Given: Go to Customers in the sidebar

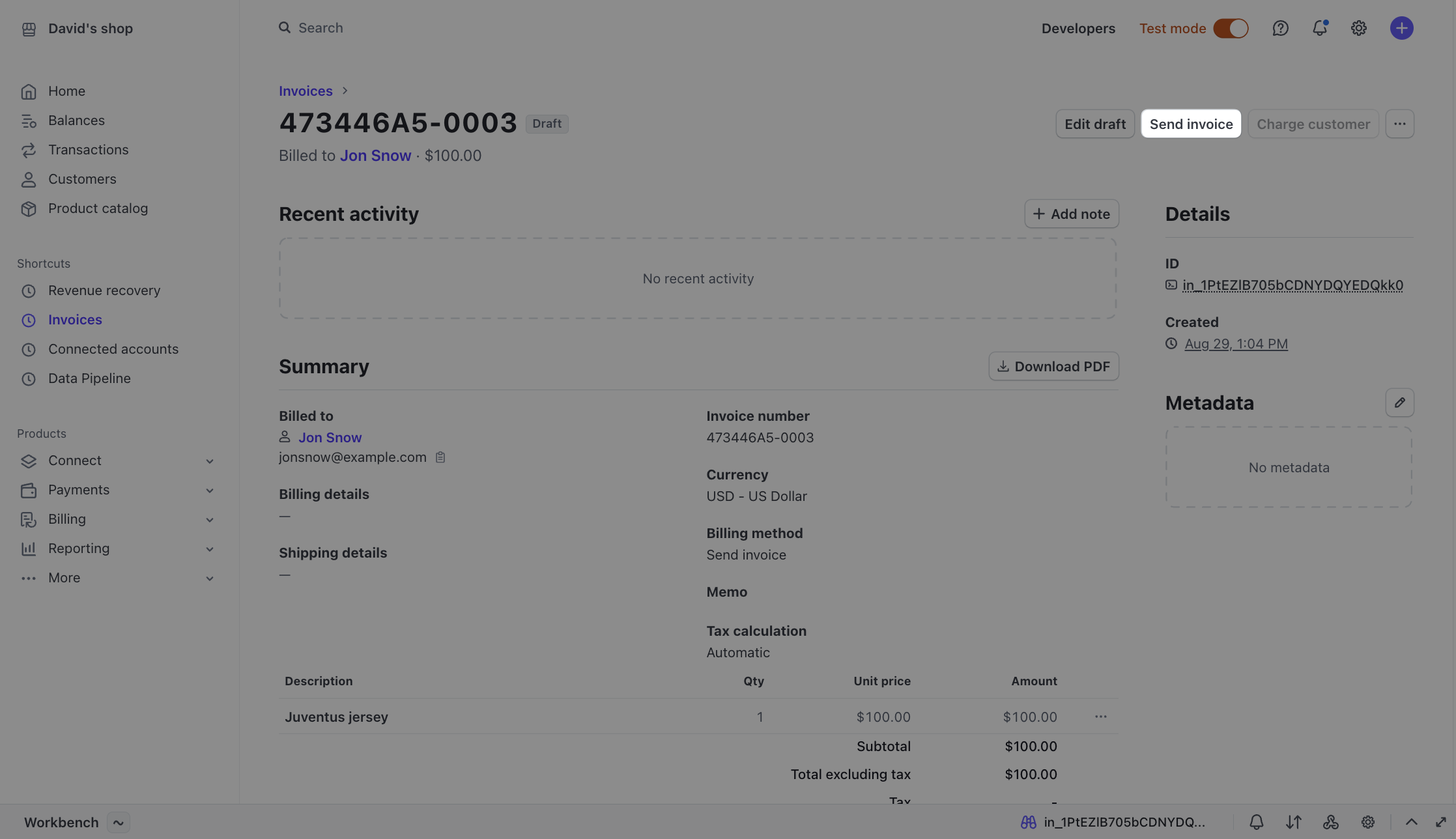Looking at the screenshot, I should pyautogui.click(x=82, y=179).
